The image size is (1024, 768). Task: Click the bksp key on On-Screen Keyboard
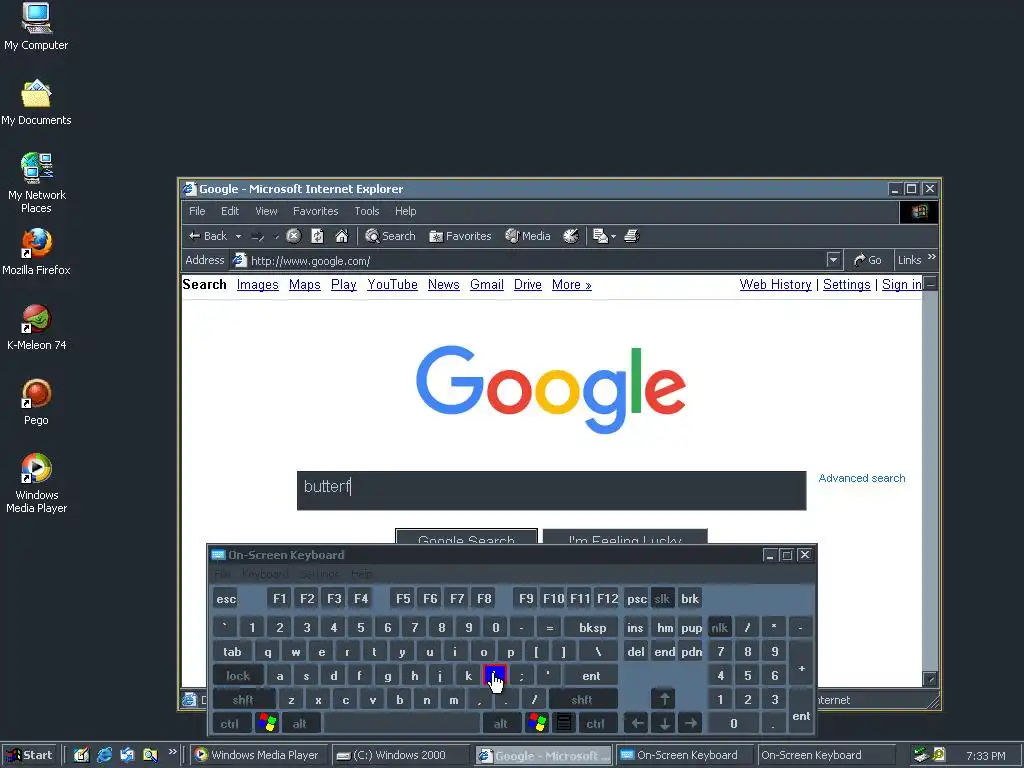point(592,628)
